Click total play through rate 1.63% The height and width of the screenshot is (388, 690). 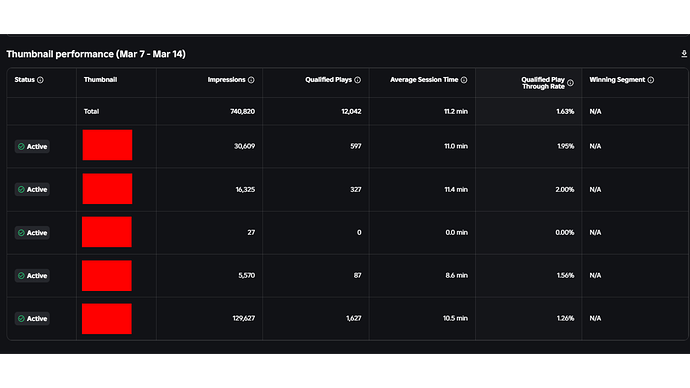click(565, 111)
